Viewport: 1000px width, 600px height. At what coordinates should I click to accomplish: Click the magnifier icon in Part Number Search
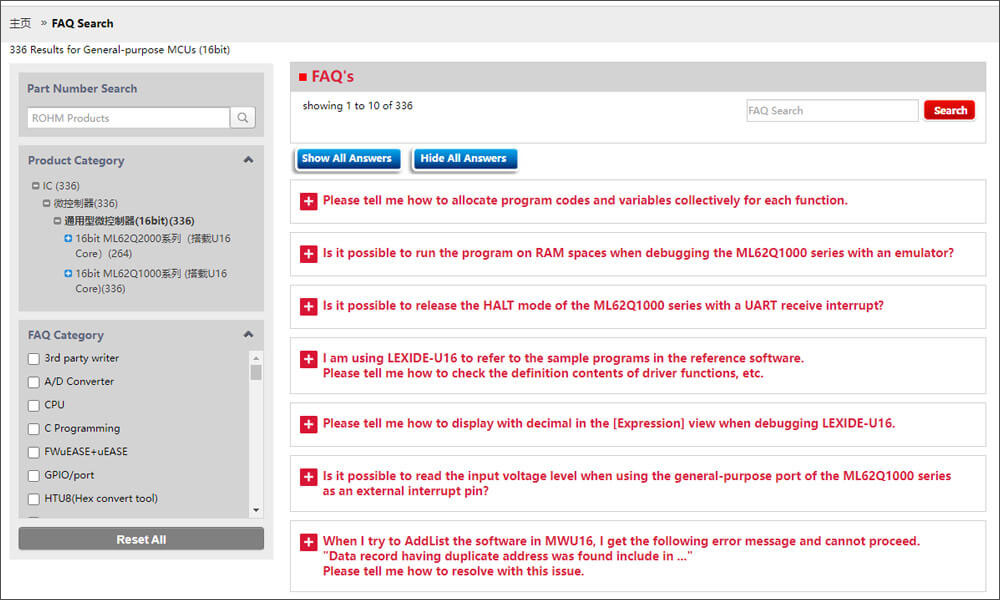point(243,118)
